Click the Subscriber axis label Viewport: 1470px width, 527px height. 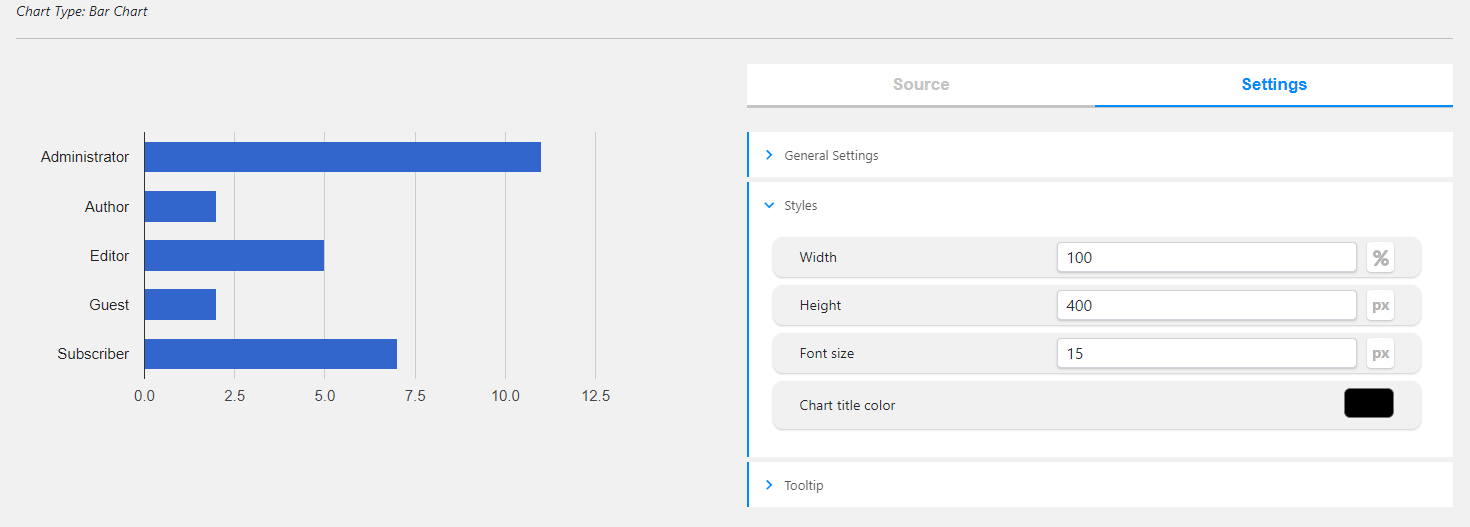[93, 353]
